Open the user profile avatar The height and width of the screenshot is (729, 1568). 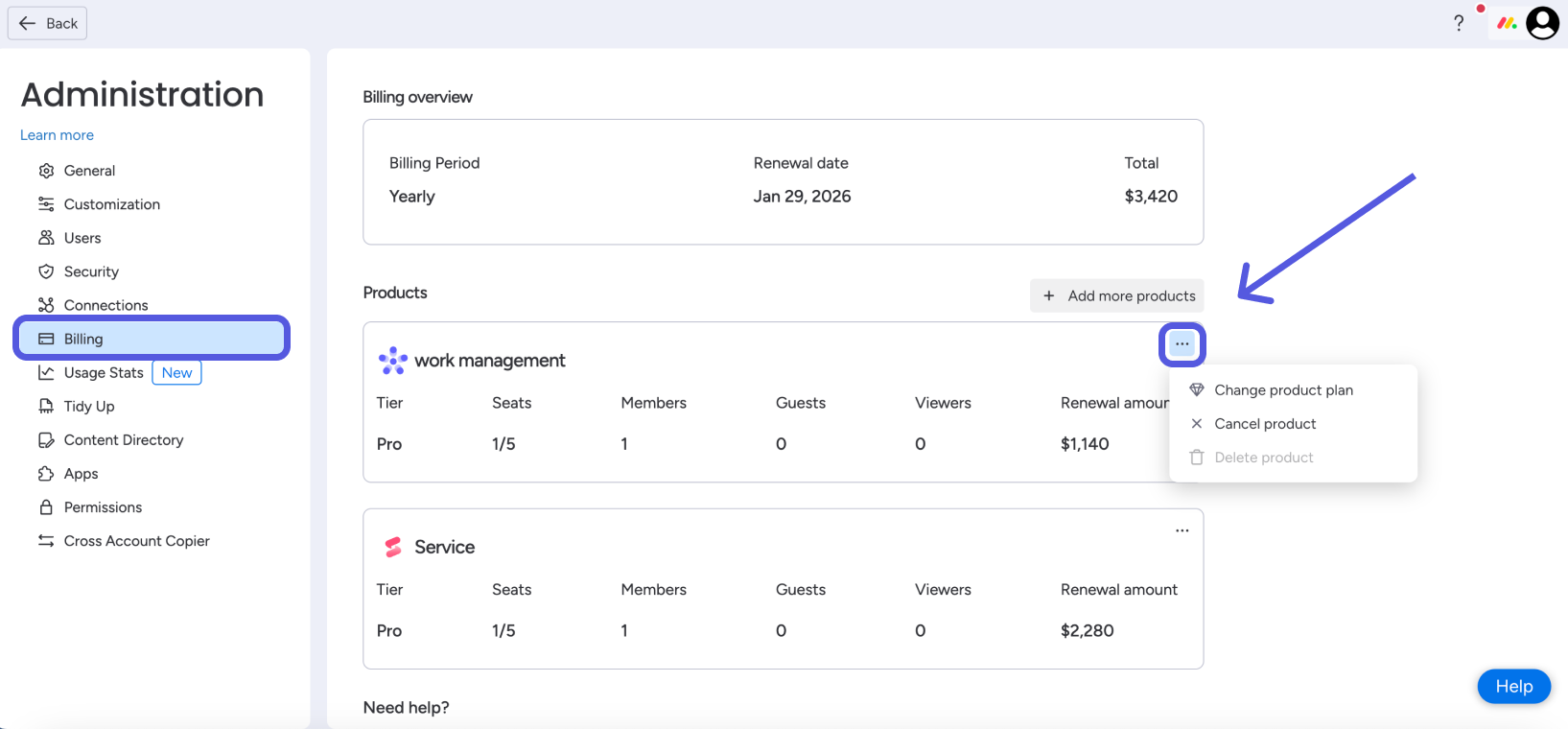click(x=1542, y=23)
